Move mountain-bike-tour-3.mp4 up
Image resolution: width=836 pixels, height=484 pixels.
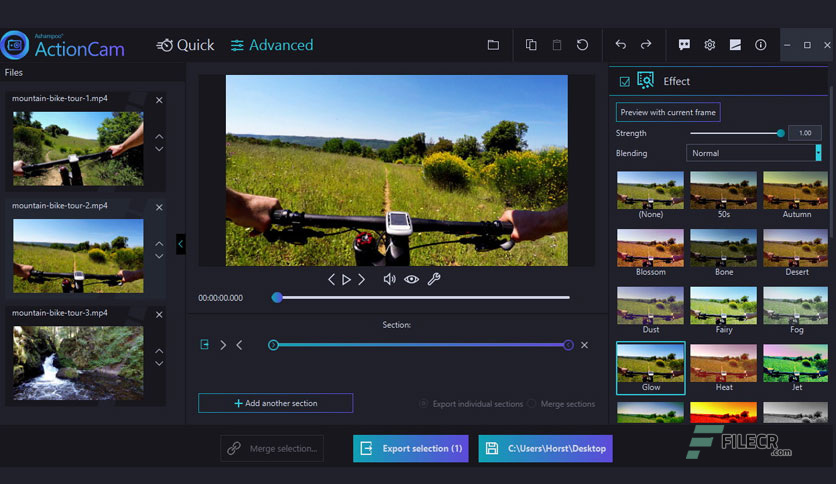pyautogui.click(x=159, y=351)
